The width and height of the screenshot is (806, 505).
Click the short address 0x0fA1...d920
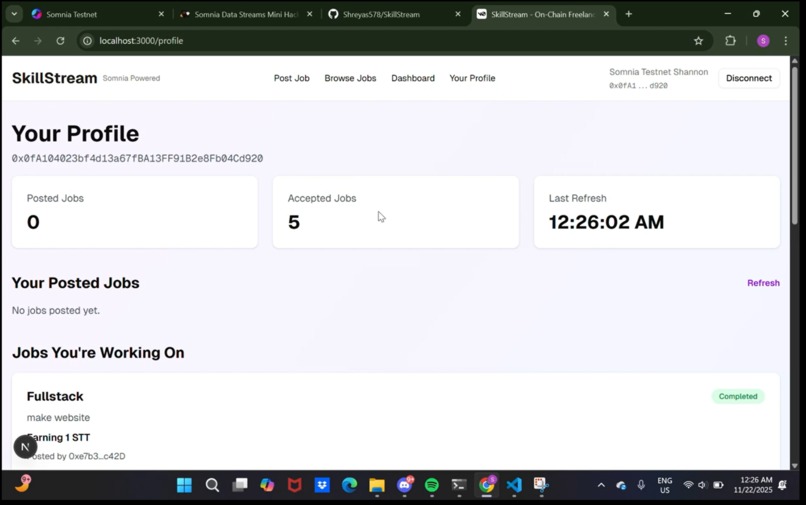tap(638, 86)
